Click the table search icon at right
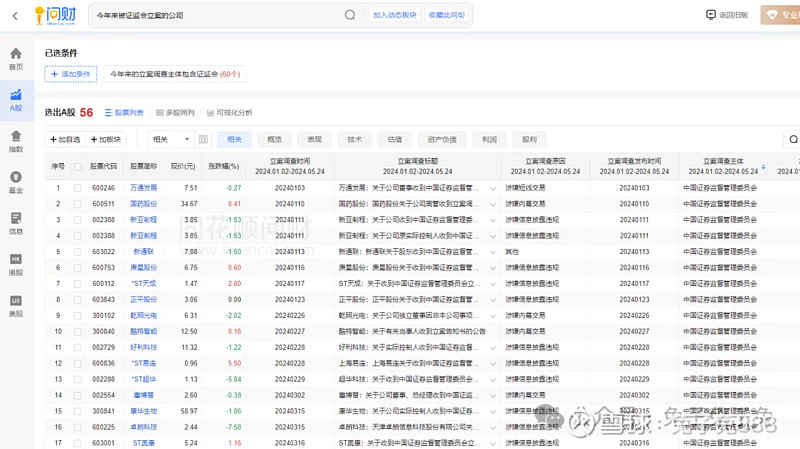800x449 pixels. point(793,139)
